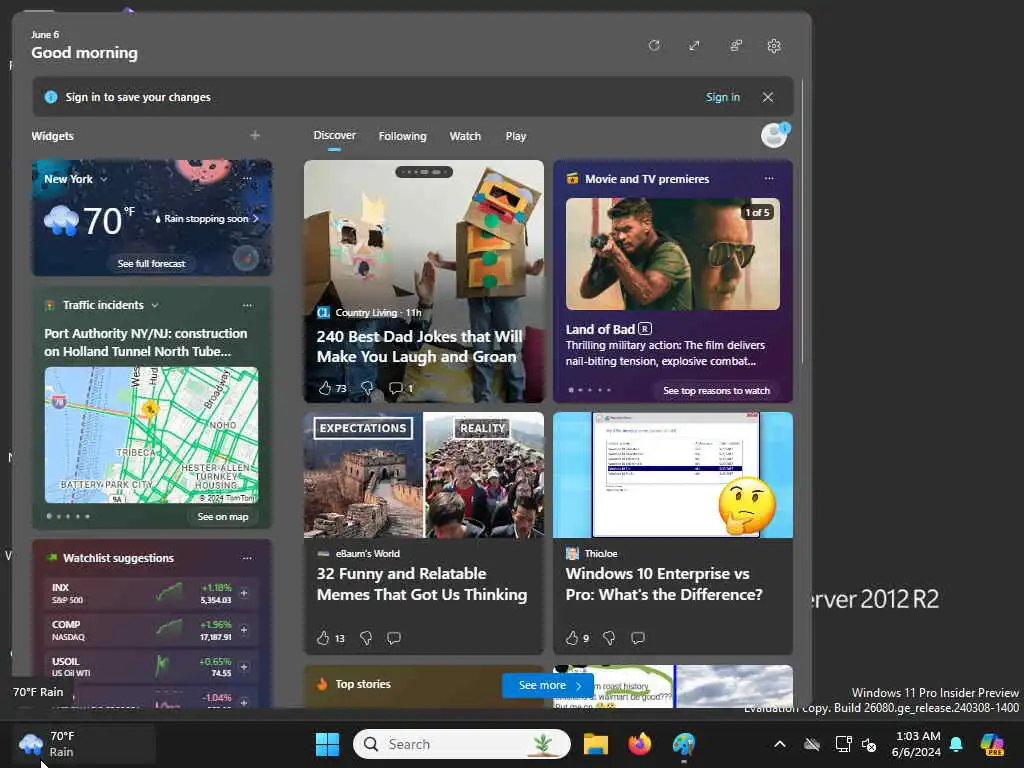Click See on map button

223,517
